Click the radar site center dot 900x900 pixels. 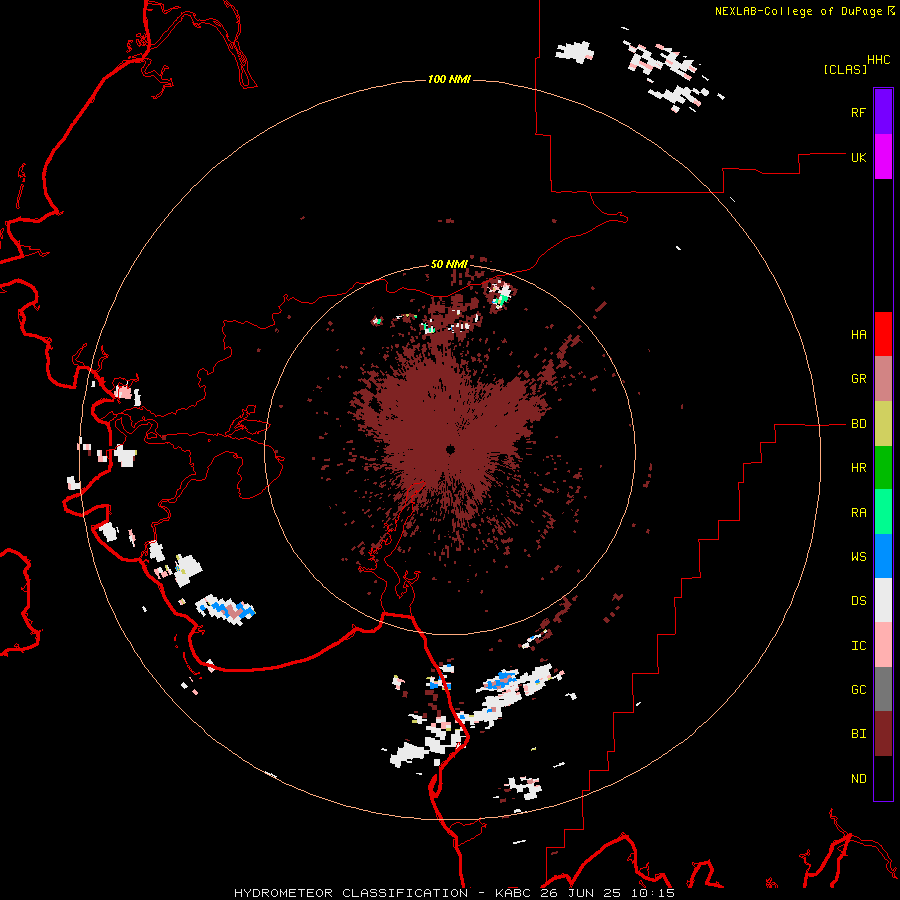pos(451,449)
